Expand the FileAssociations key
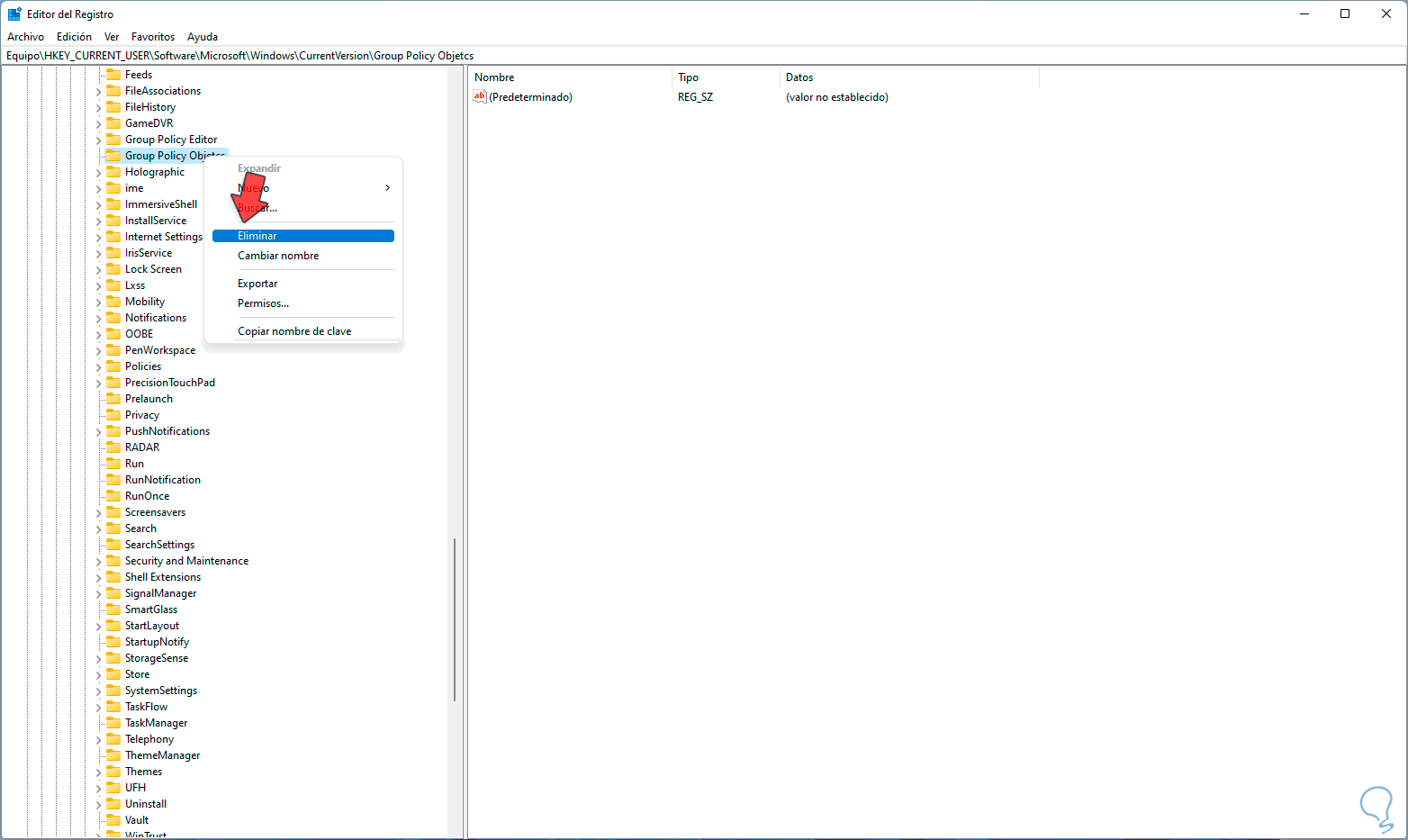 [x=99, y=92]
